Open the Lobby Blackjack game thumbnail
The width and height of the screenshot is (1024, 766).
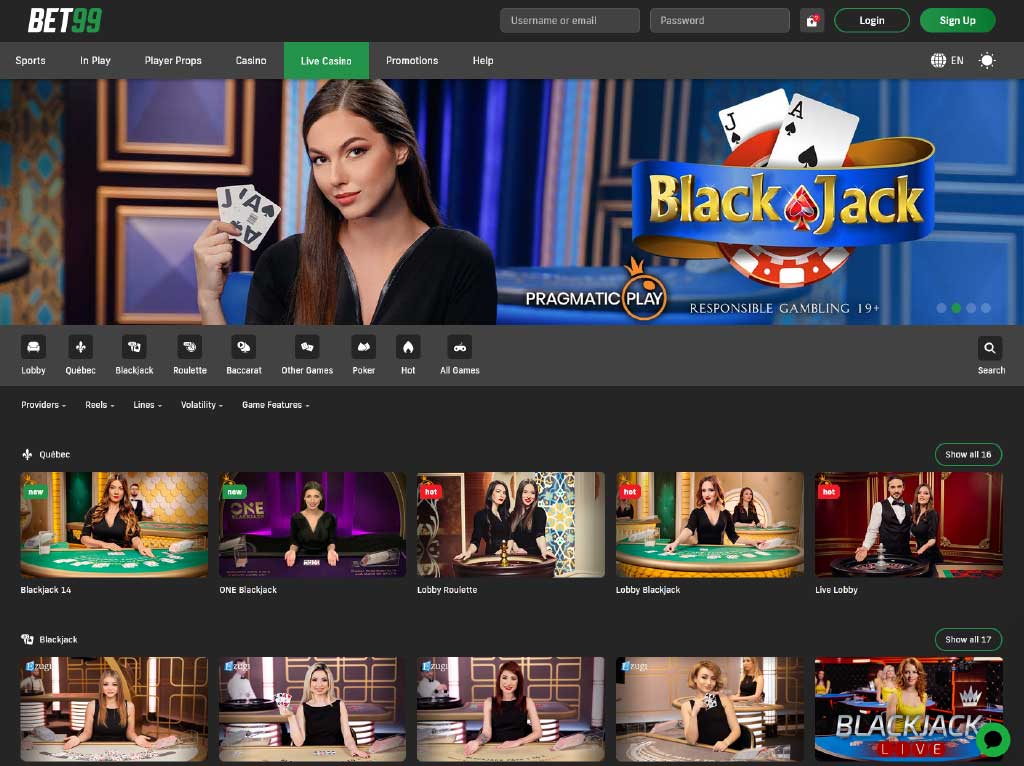[x=710, y=524]
